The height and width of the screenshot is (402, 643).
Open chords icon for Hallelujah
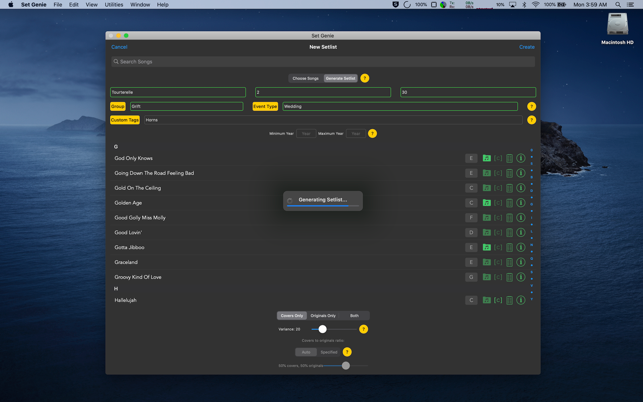(498, 300)
